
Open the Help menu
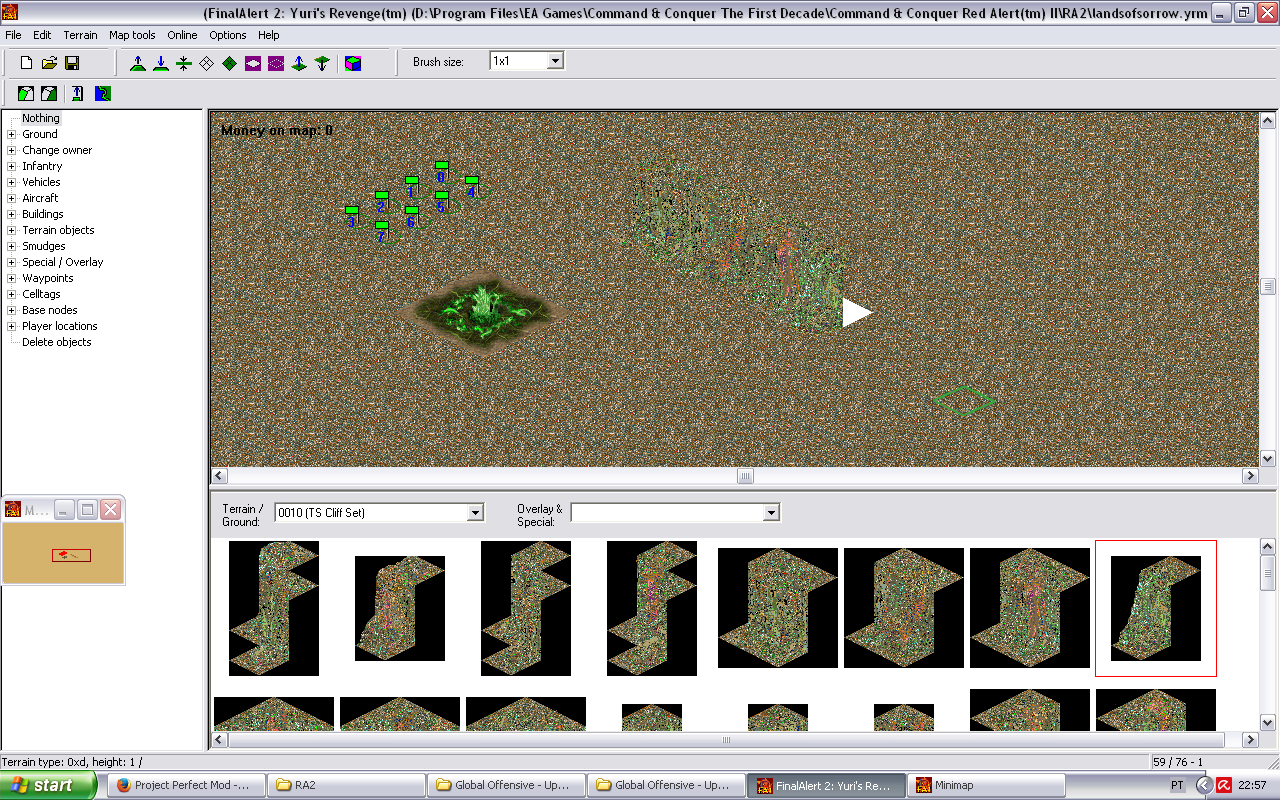click(x=269, y=35)
